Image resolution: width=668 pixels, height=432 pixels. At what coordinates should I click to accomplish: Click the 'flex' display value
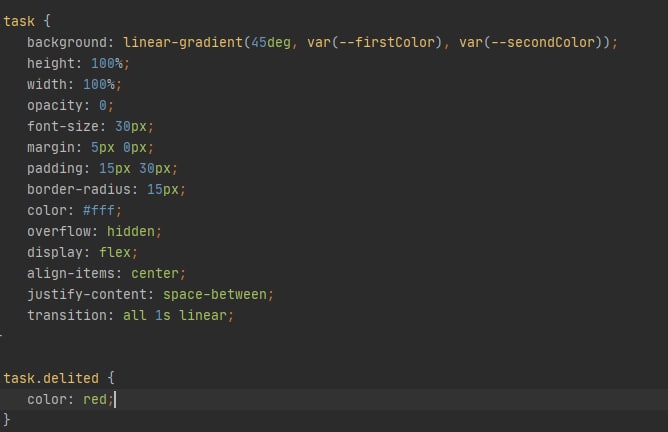115,252
